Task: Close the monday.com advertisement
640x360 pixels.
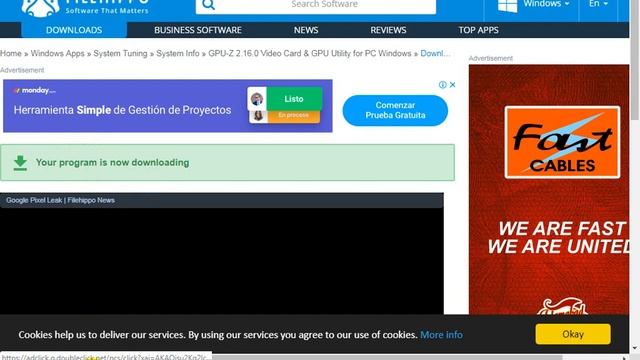Action: pyautogui.click(x=452, y=84)
